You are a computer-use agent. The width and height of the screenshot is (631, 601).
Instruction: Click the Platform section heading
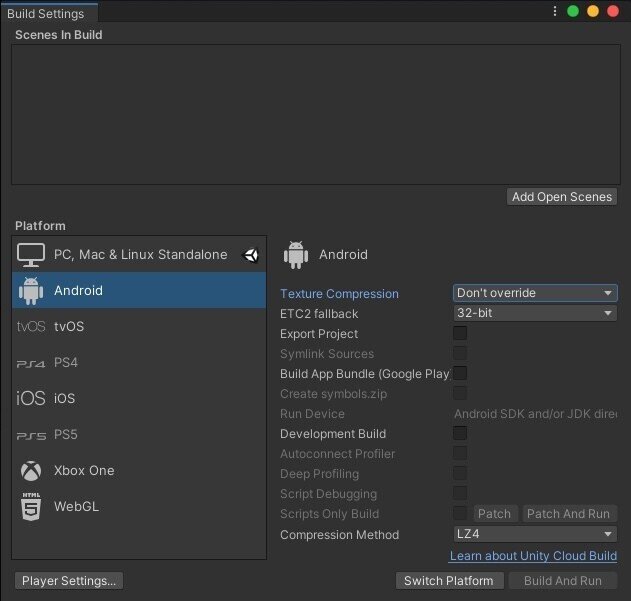(x=40, y=226)
